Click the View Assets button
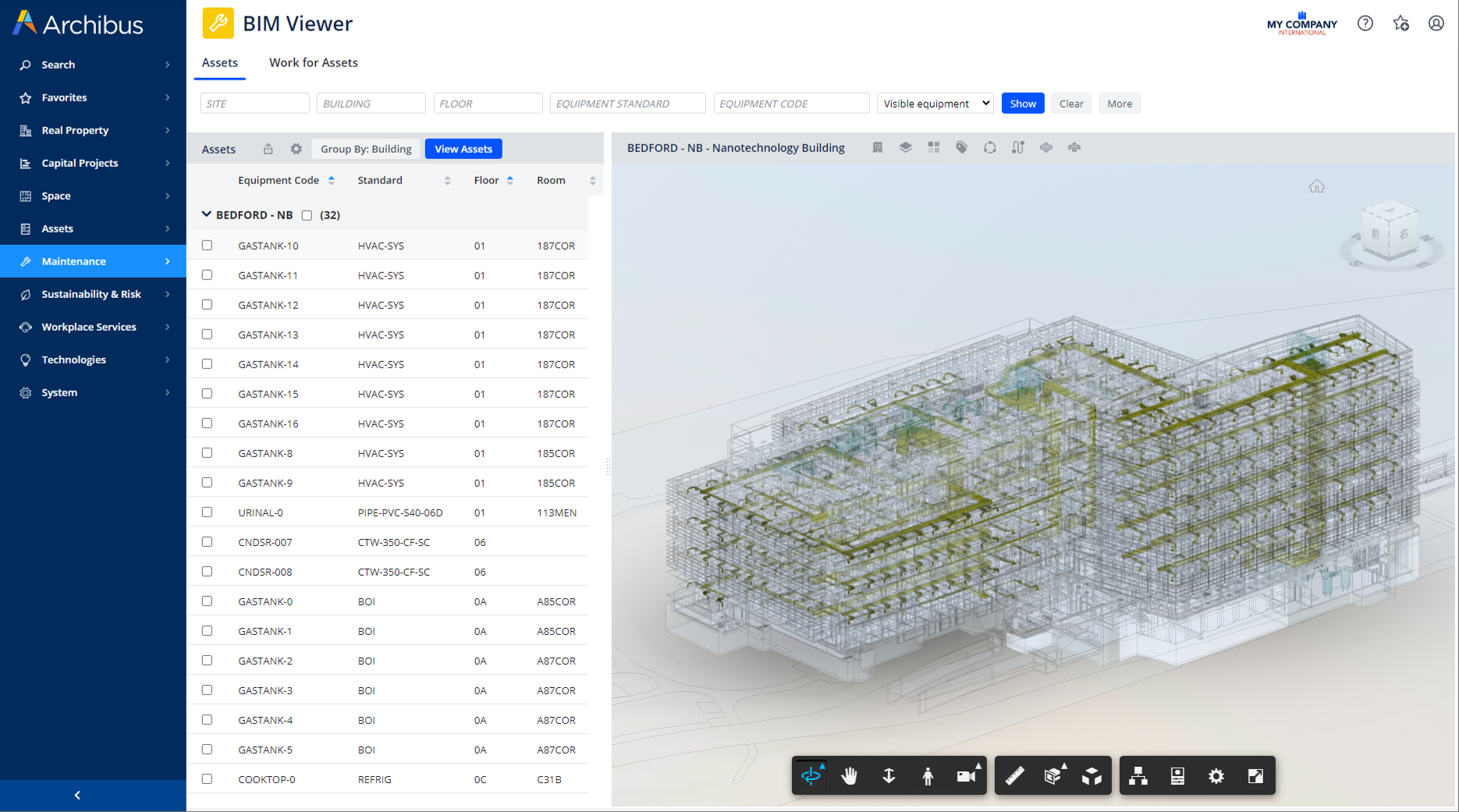 (463, 148)
